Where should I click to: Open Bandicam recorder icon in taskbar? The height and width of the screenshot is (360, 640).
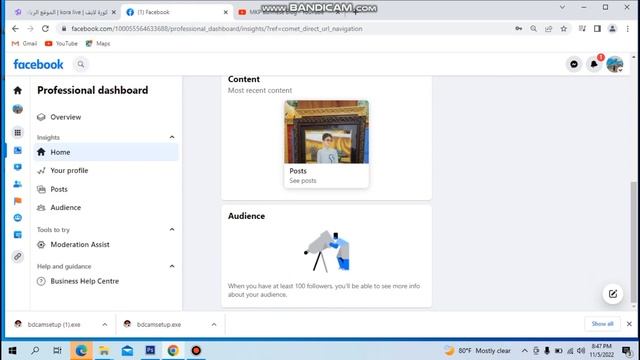pyautogui.click(x=196, y=350)
